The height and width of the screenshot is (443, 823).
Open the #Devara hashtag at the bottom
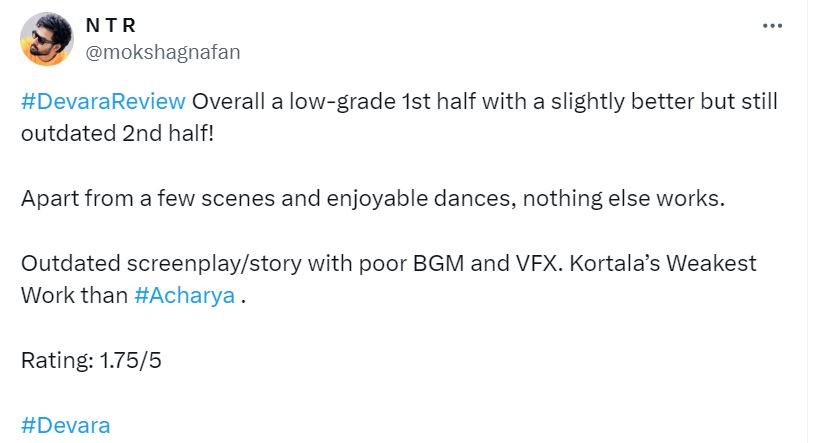click(x=65, y=425)
